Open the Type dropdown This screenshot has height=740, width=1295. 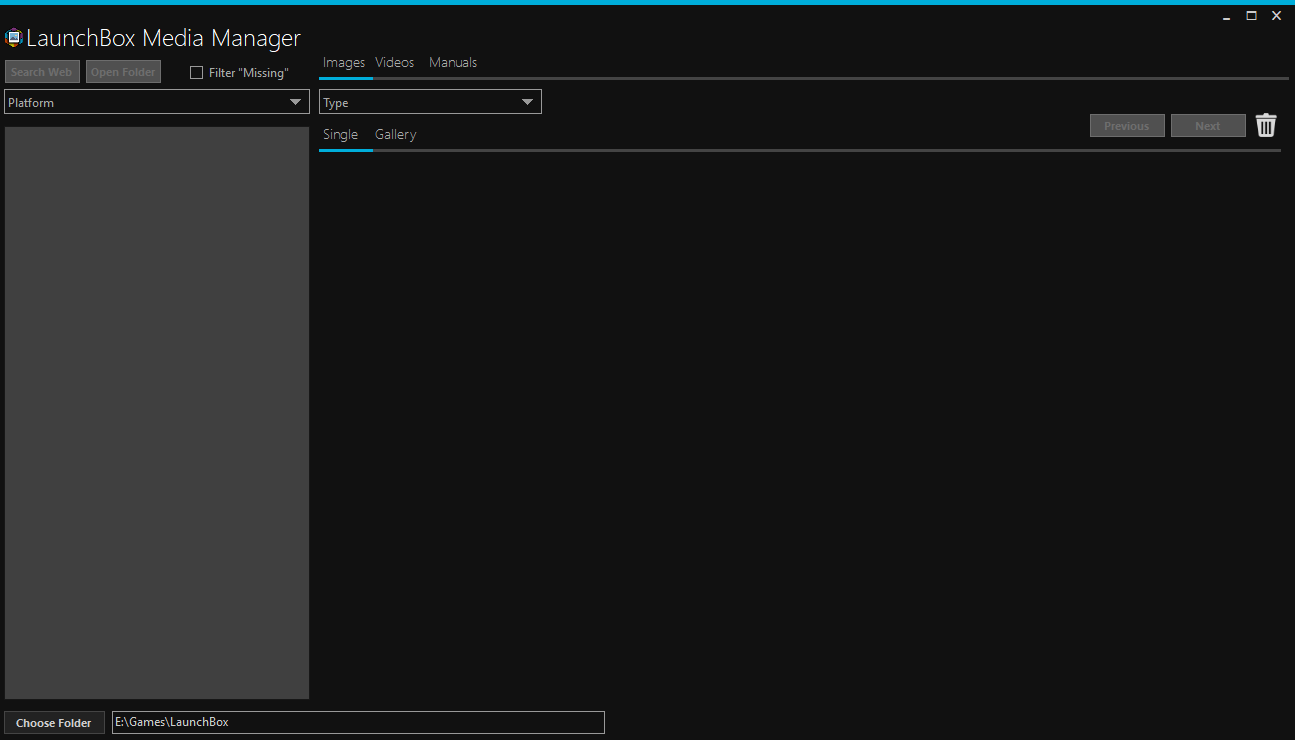[x=430, y=102]
